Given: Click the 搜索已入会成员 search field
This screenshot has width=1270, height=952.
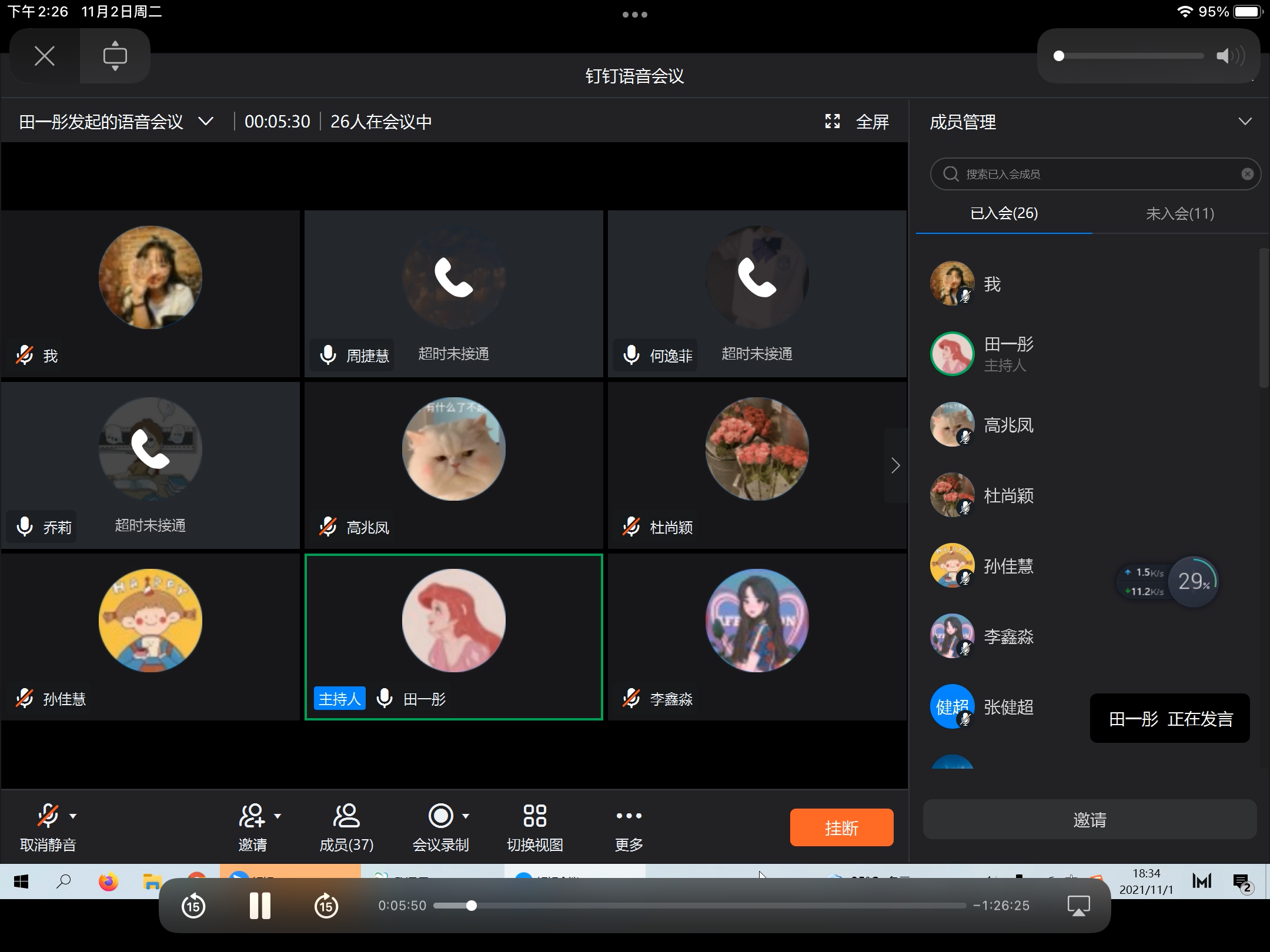Looking at the screenshot, I should 1095,174.
